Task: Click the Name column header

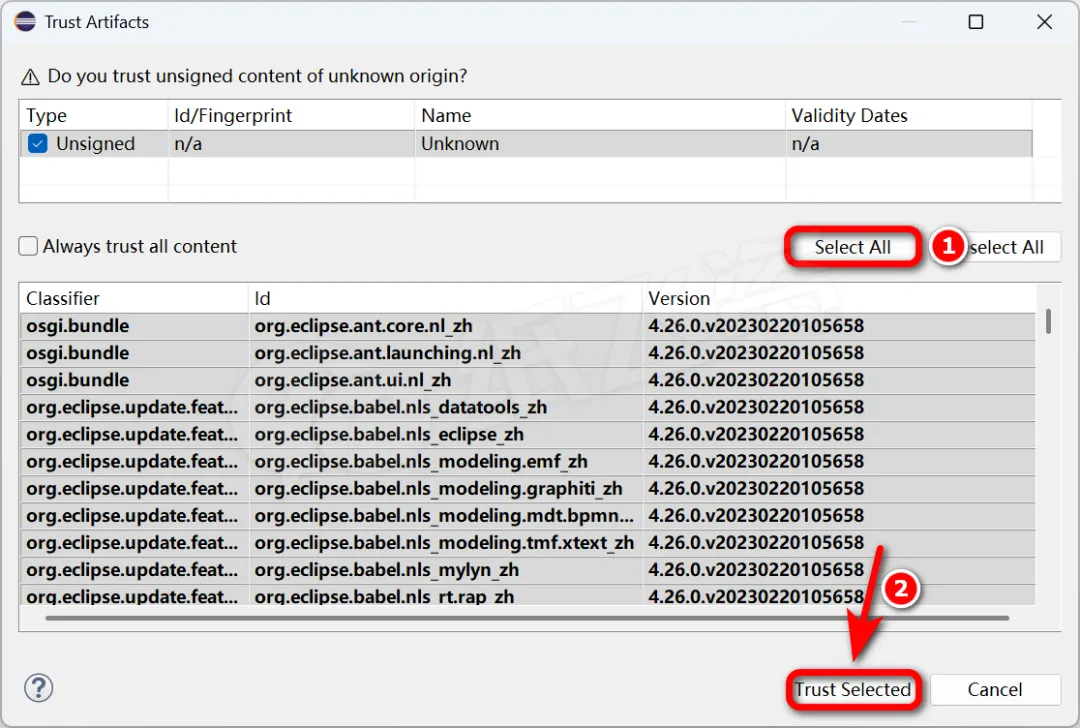Action: pyautogui.click(x=600, y=115)
